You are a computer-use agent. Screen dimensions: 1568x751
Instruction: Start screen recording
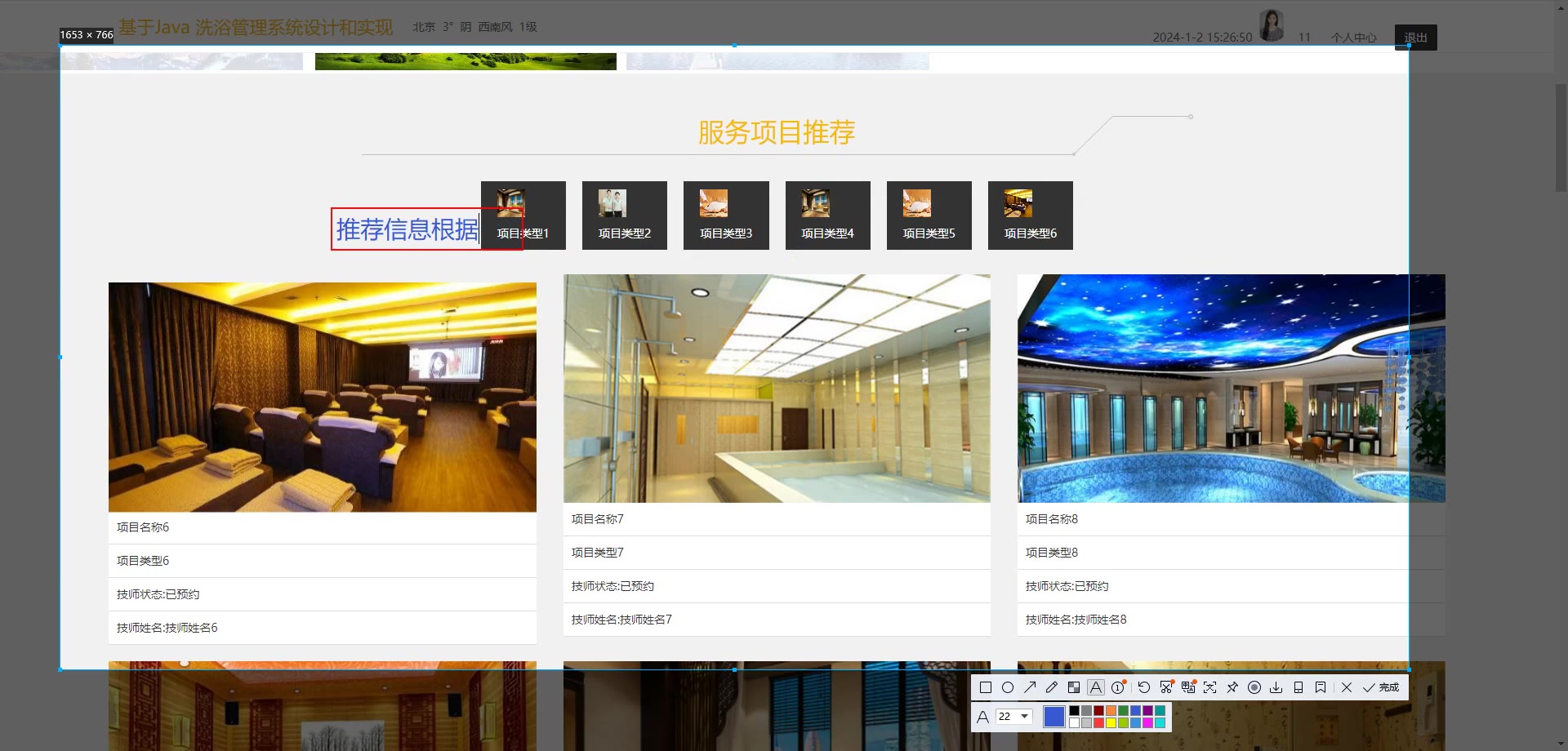(x=1254, y=687)
